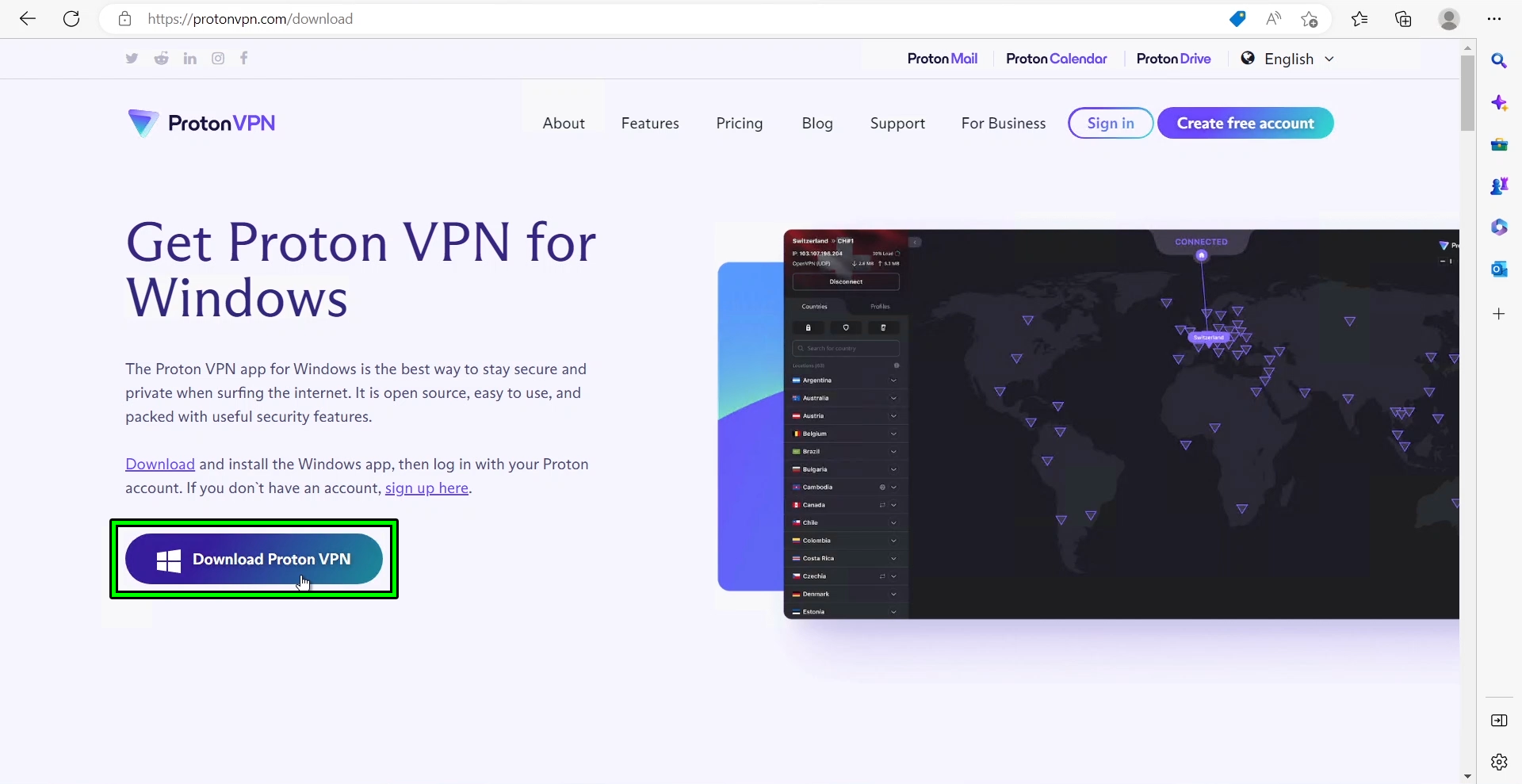Open the browser profile menu
Image resolution: width=1522 pixels, height=784 pixels.
click(x=1448, y=19)
